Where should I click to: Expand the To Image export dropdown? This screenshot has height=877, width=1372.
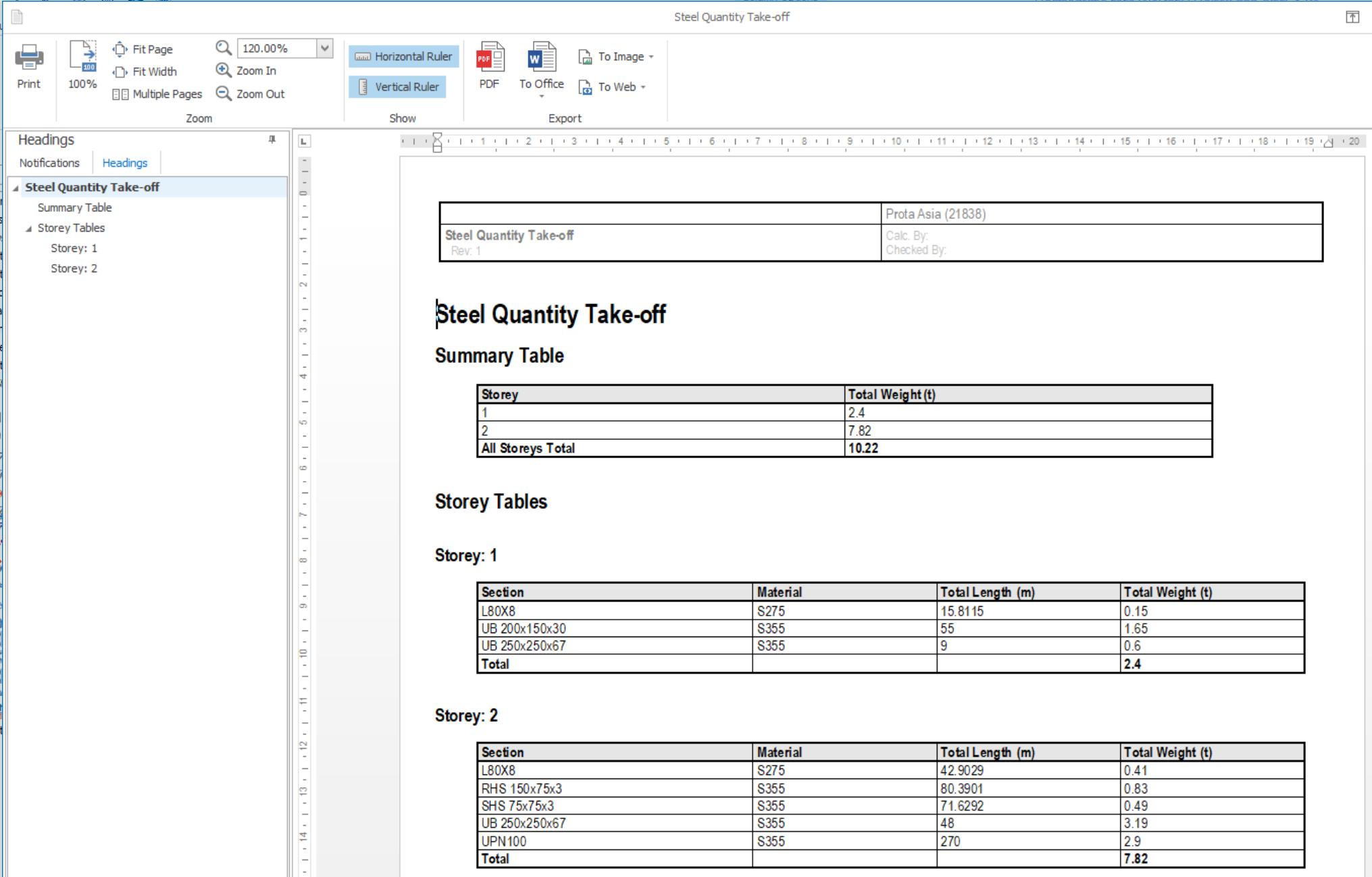[x=651, y=57]
